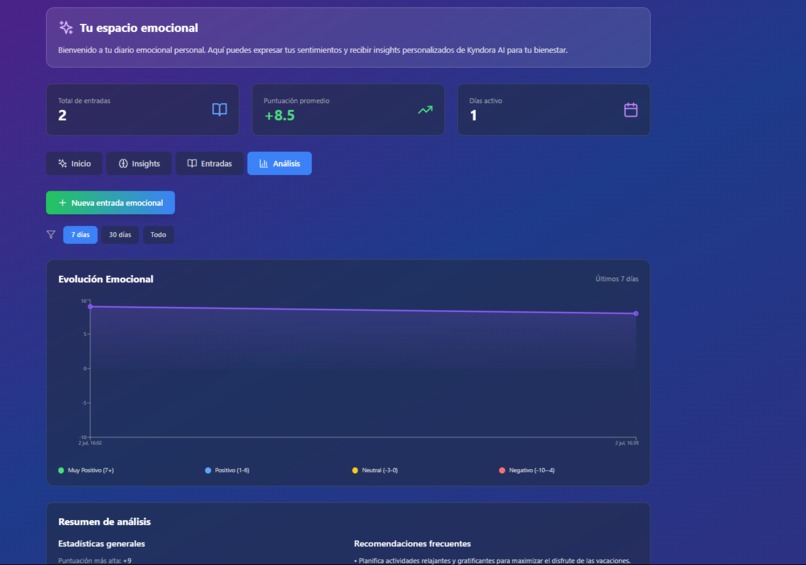
Task: Open the Inicio tab
Action: [74, 163]
